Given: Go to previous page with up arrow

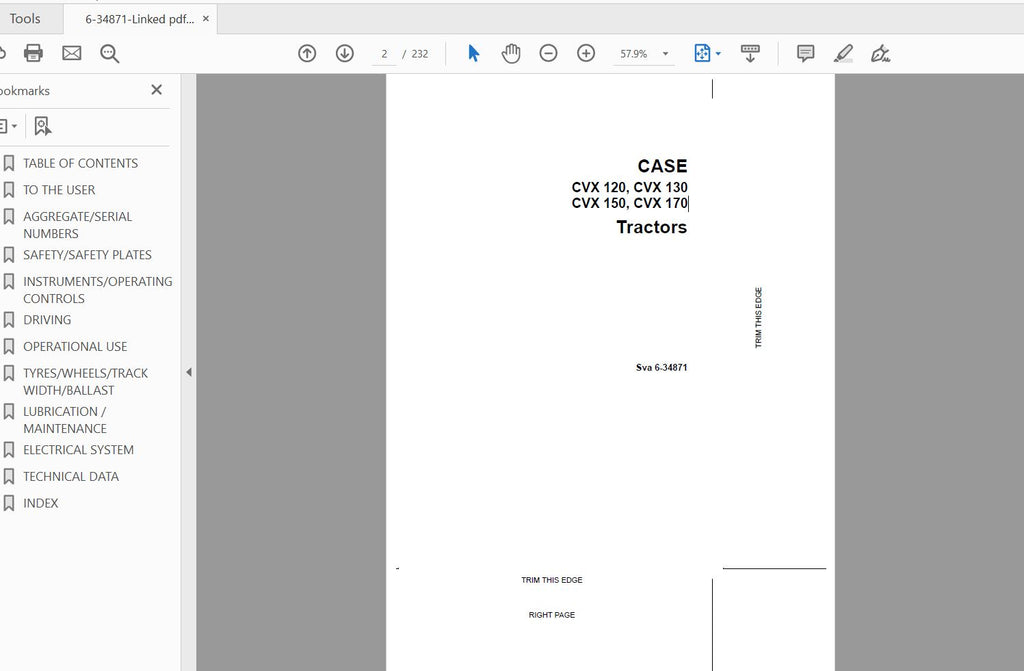Looking at the screenshot, I should coord(307,54).
